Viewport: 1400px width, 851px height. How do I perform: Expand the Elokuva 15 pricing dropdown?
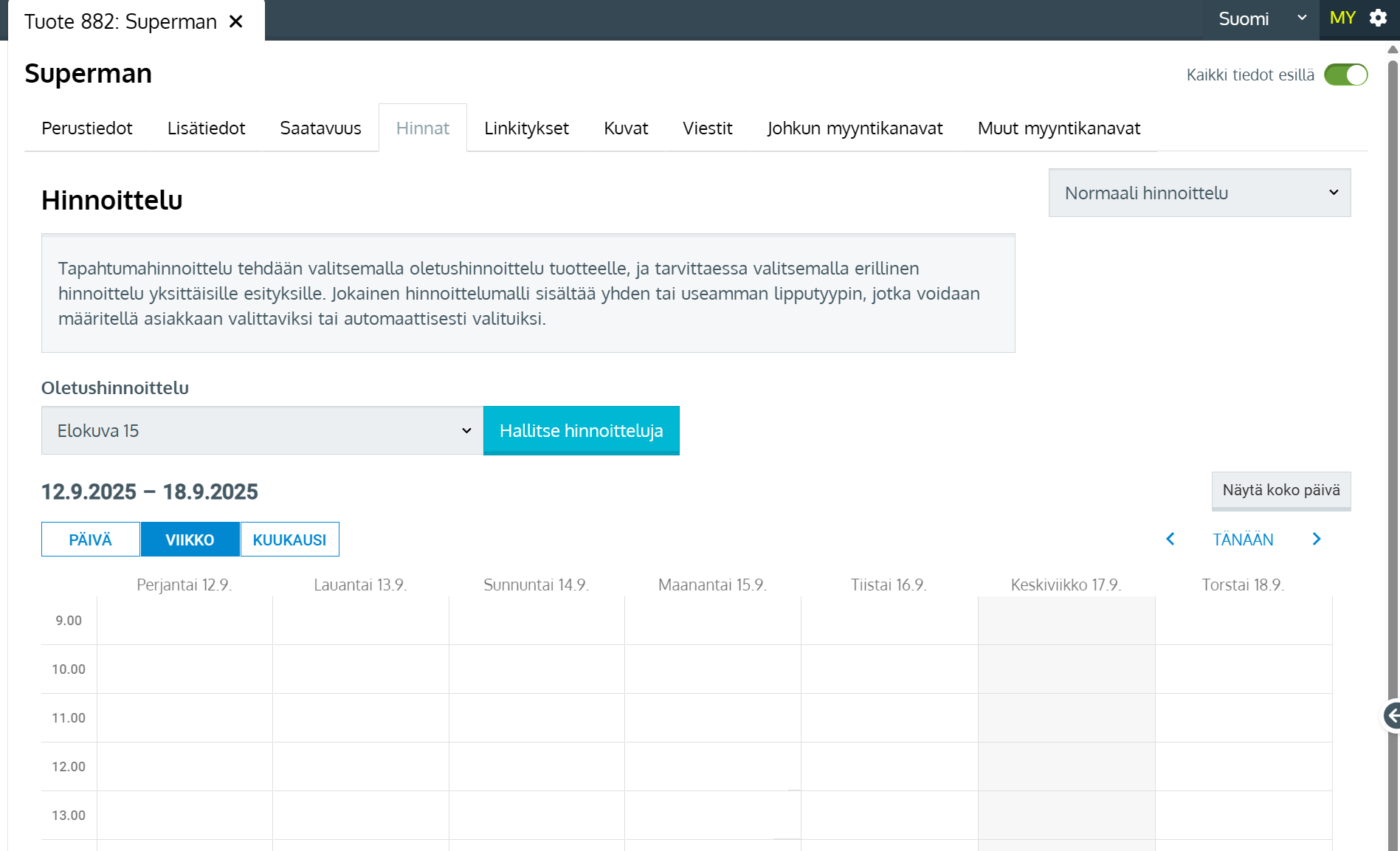(262, 430)
